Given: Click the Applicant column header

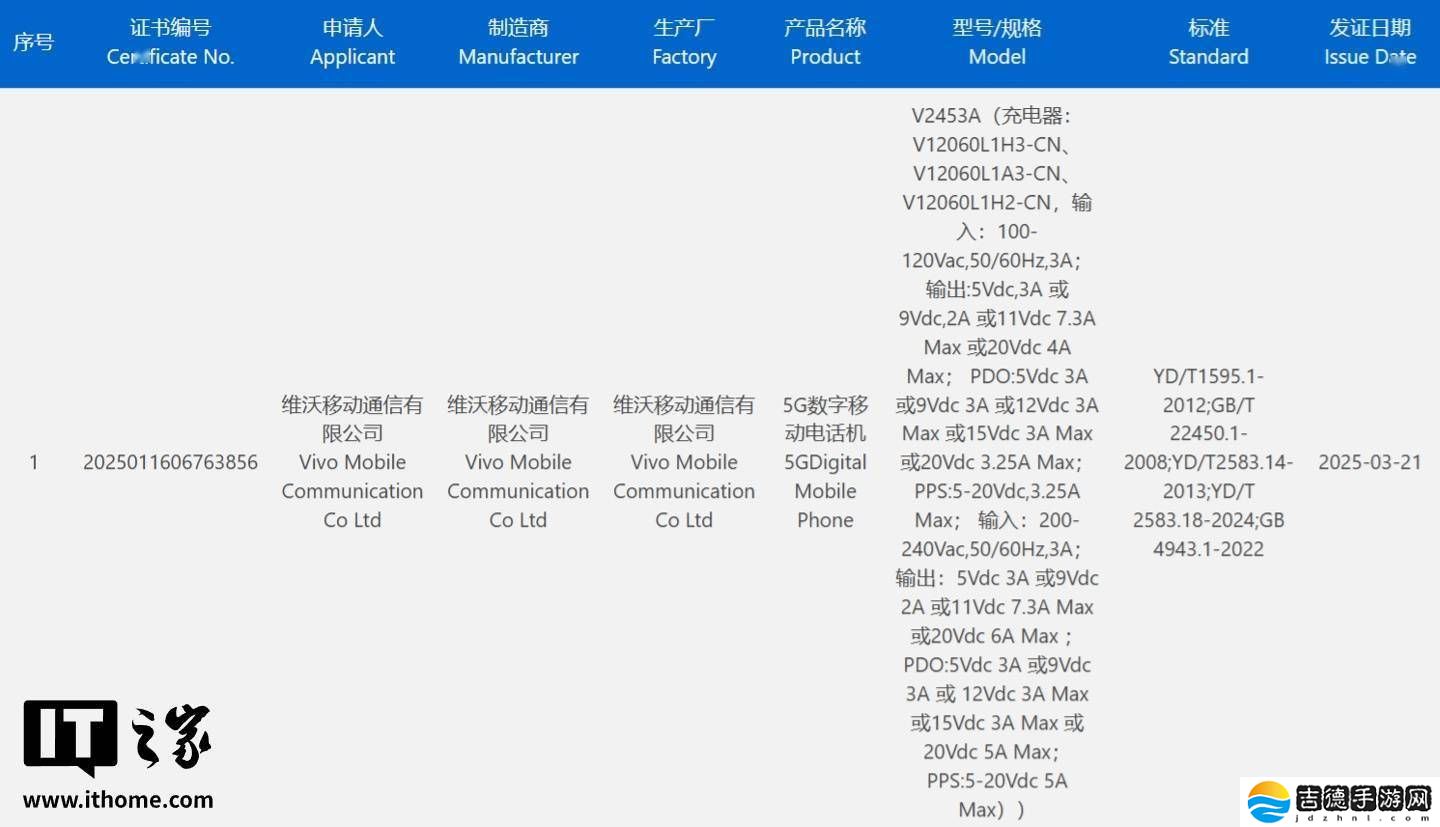Looking at the screenshot, I should pos(352,42).
